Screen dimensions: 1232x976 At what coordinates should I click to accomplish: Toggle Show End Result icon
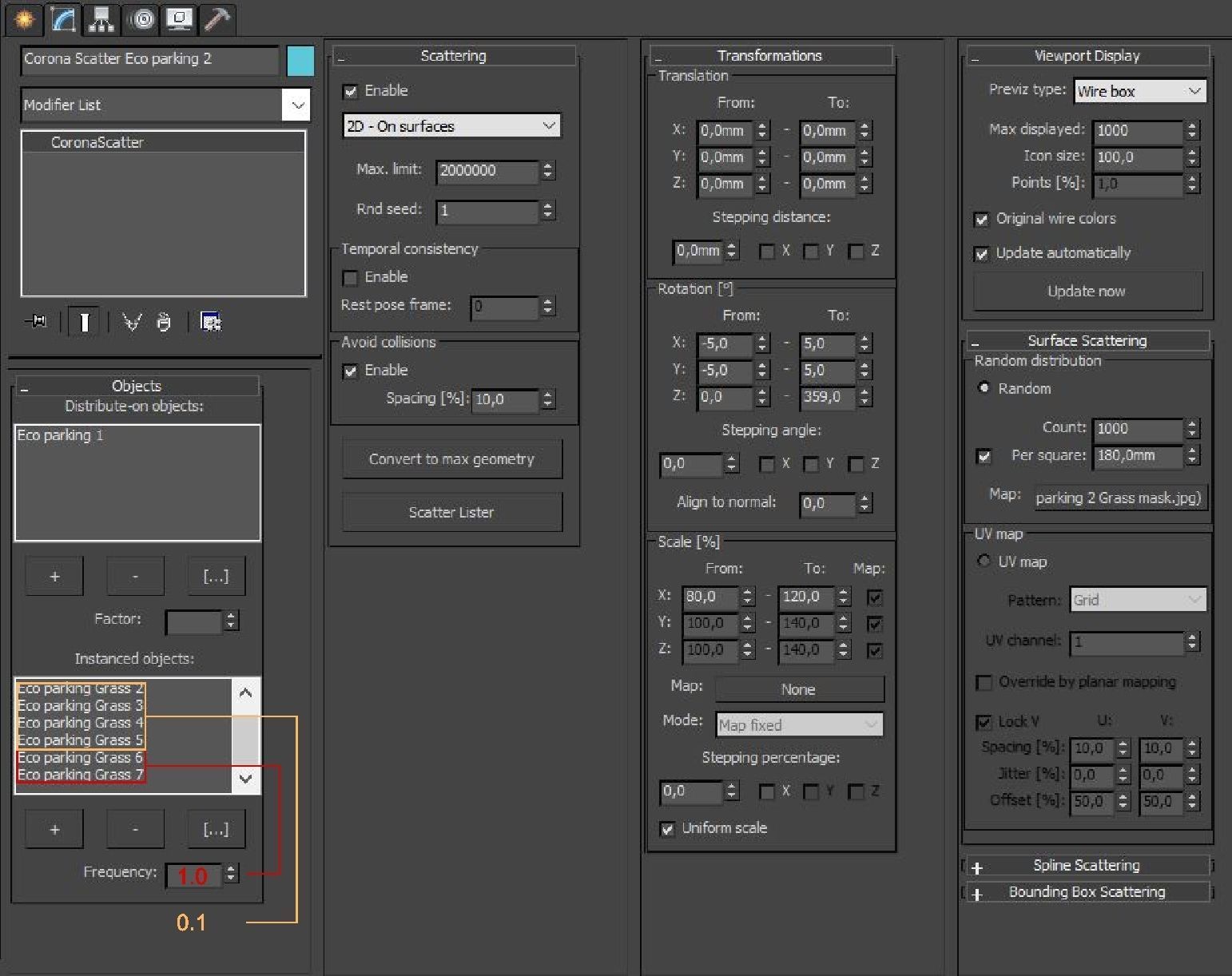pyautogui.click(x=85, y=322)
